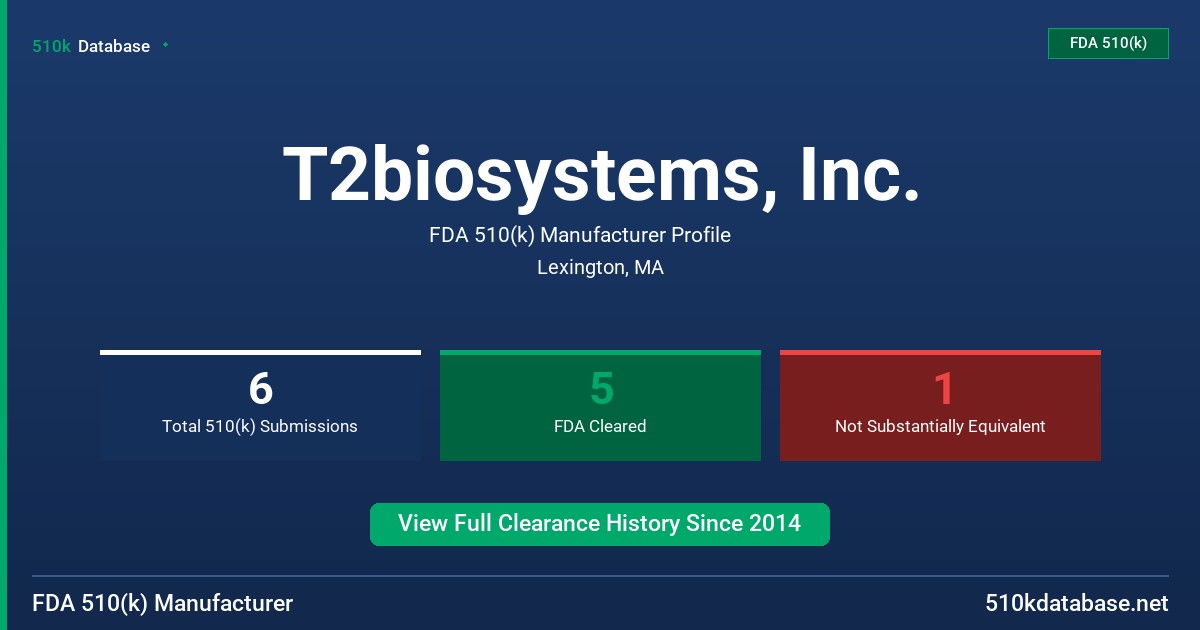Viewport: 1200px width, 630px height.
Task: Click the FDA 510(k) Manufacturer footer text
Action: 163,603
